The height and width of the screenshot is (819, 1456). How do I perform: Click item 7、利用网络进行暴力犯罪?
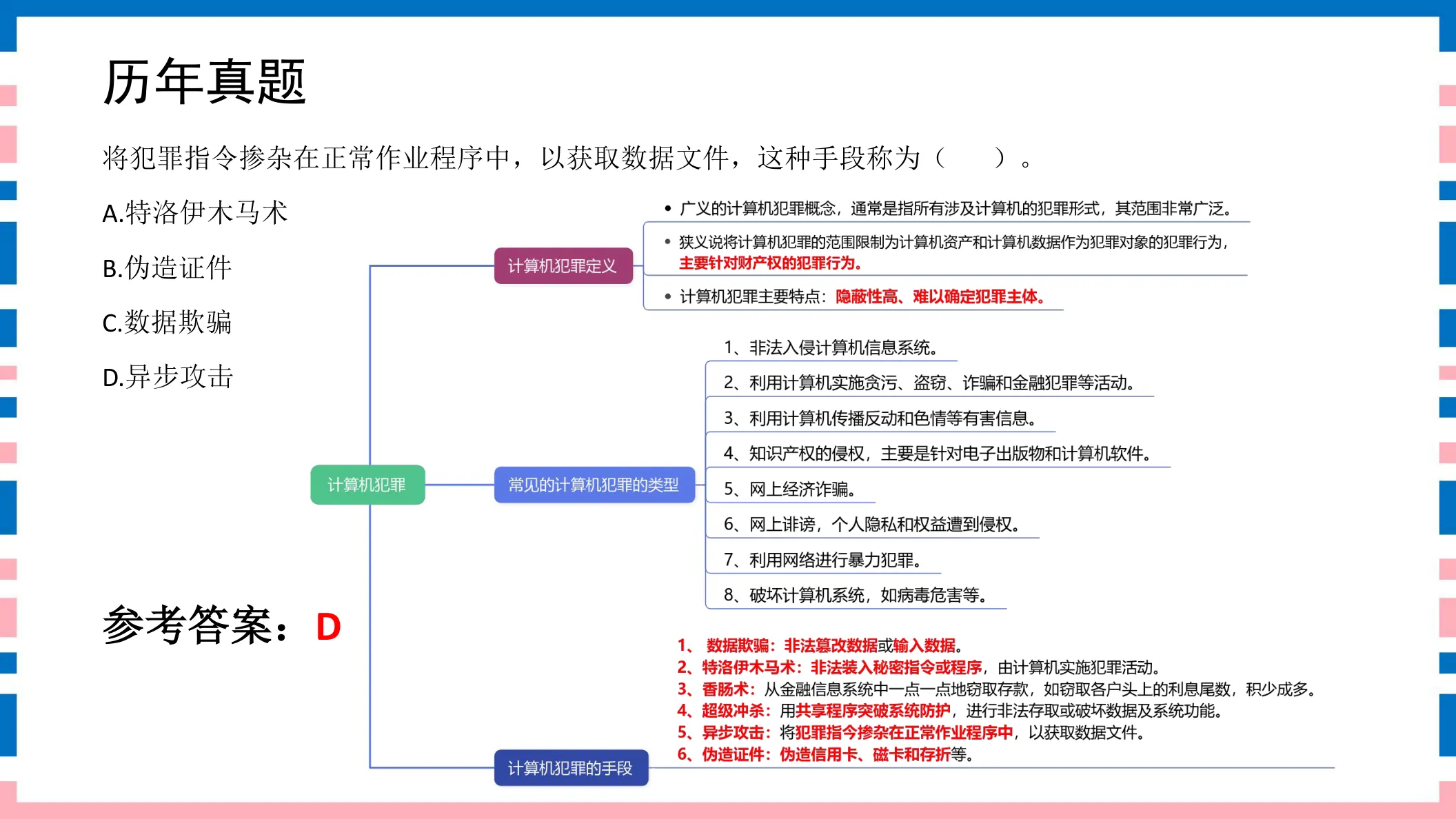point(822,560)
